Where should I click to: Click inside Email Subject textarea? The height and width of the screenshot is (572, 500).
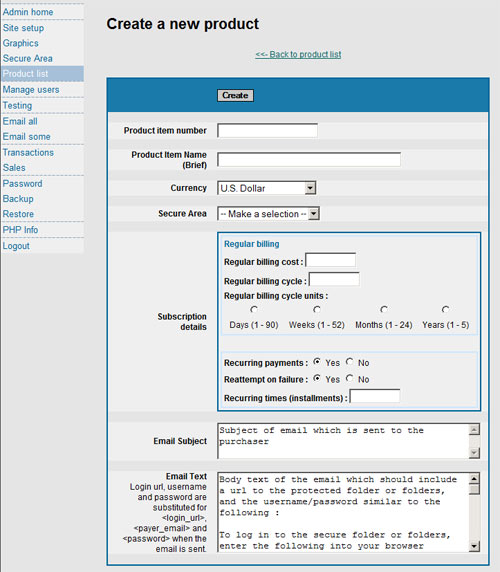point(343,441)
